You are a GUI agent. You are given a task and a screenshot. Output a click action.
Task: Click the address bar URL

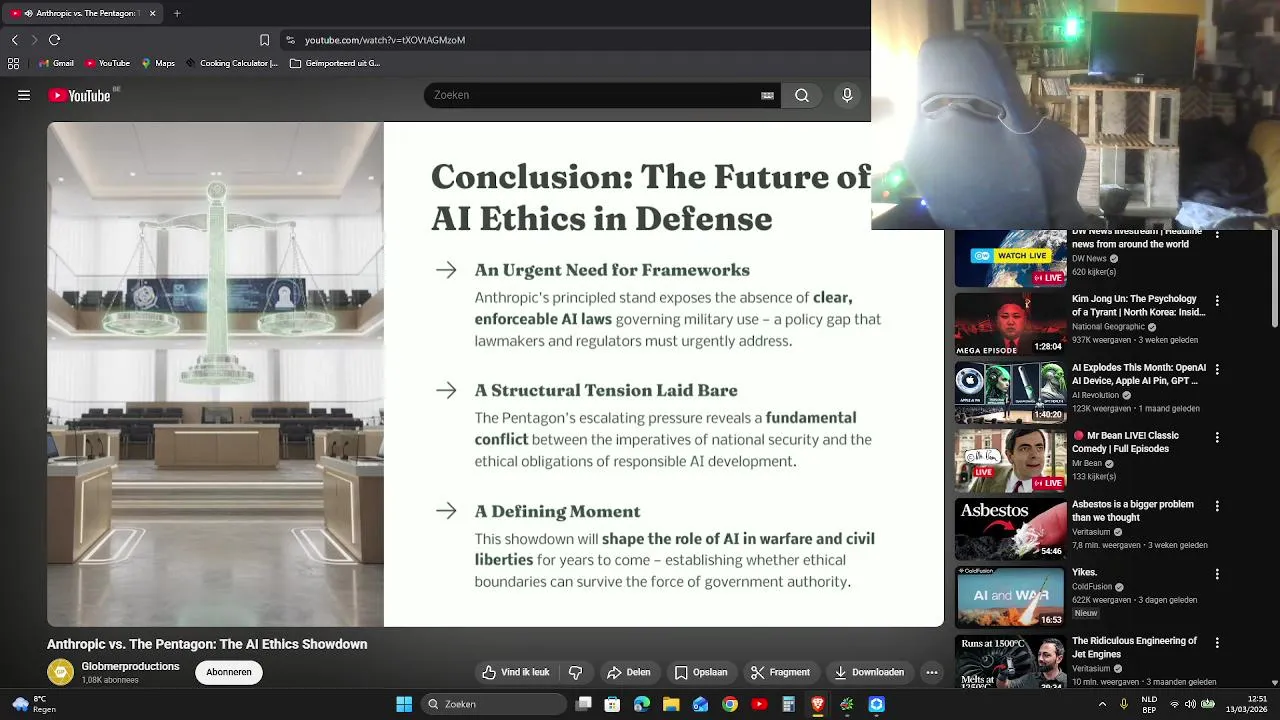click(x=385, y=40)
